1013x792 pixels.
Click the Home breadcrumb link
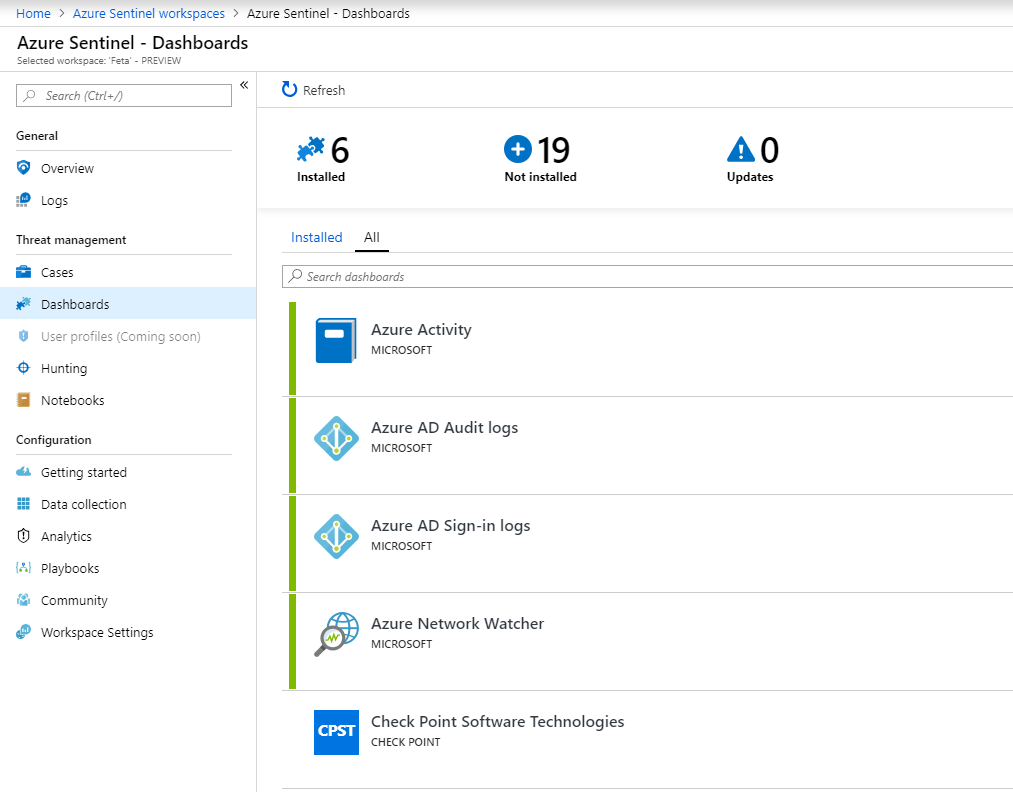34,13
